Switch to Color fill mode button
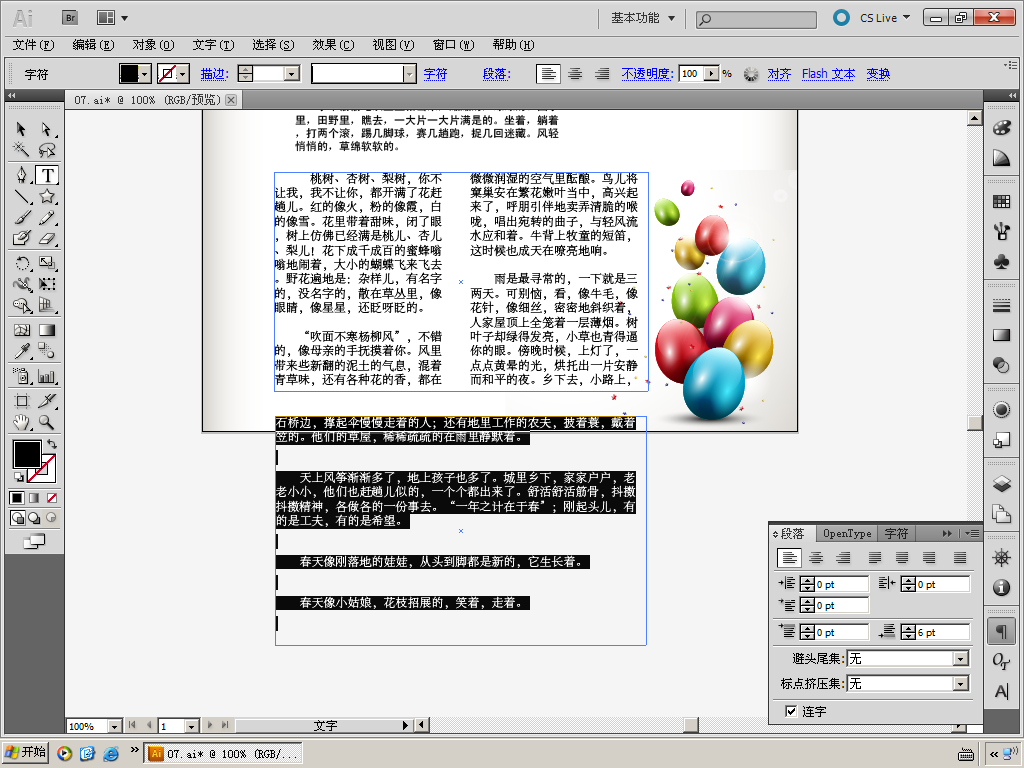Screen dimensions: 1024x768 point(17,498)
